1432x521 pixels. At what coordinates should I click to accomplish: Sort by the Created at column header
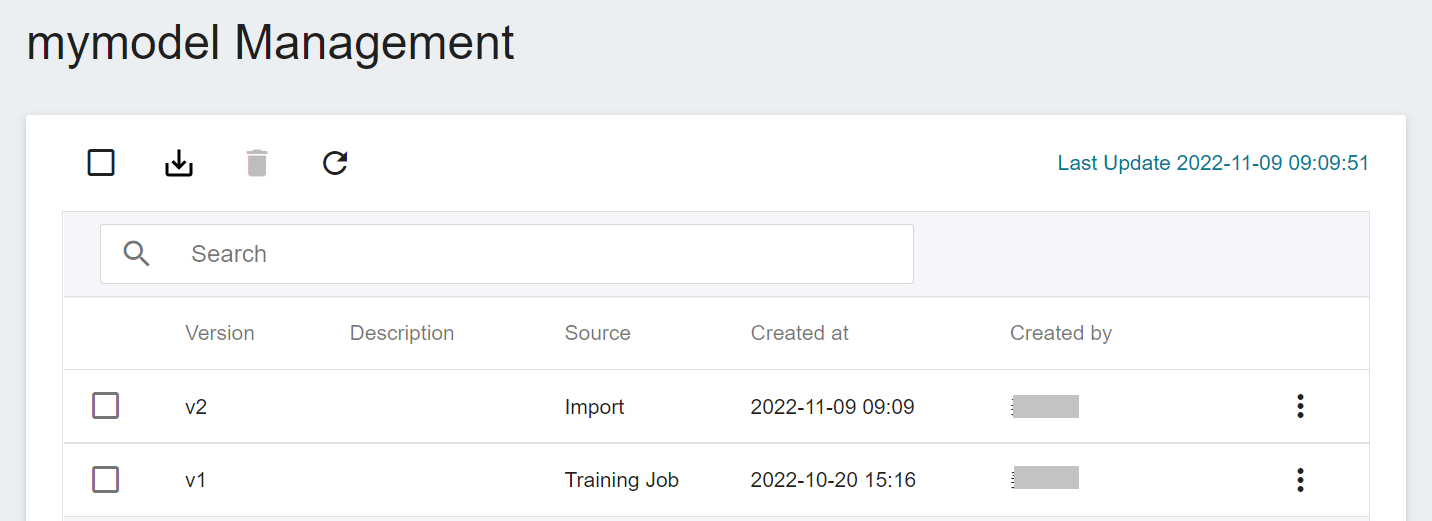(x=800, y=333)
